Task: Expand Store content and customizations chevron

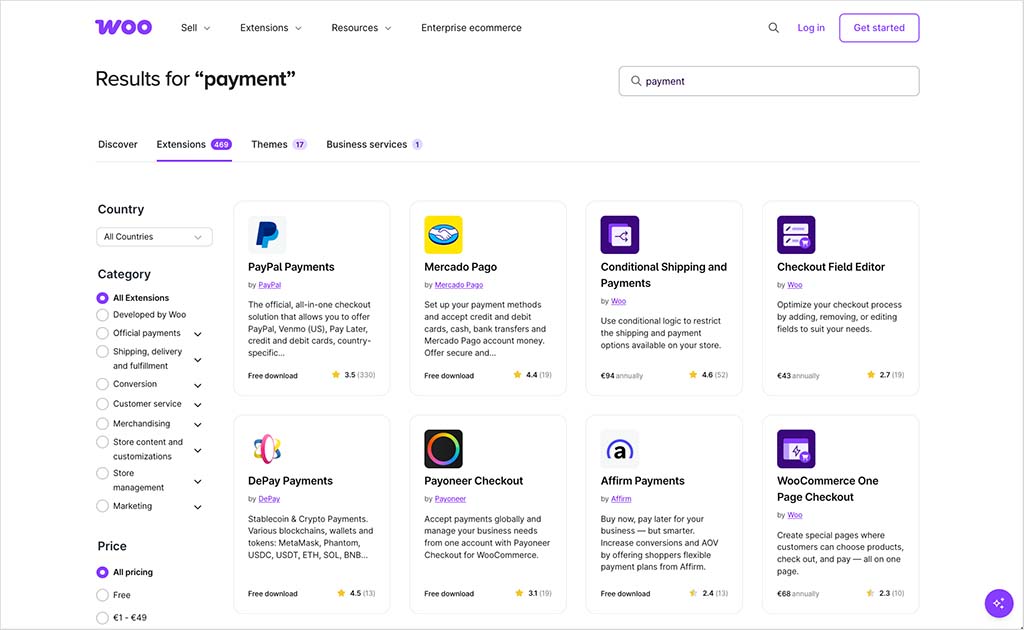Action: click(198, 450)
